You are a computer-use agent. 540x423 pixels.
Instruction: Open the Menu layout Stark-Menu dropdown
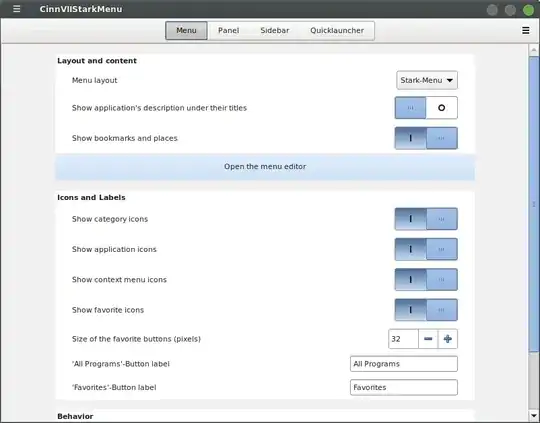click(427, 80)
